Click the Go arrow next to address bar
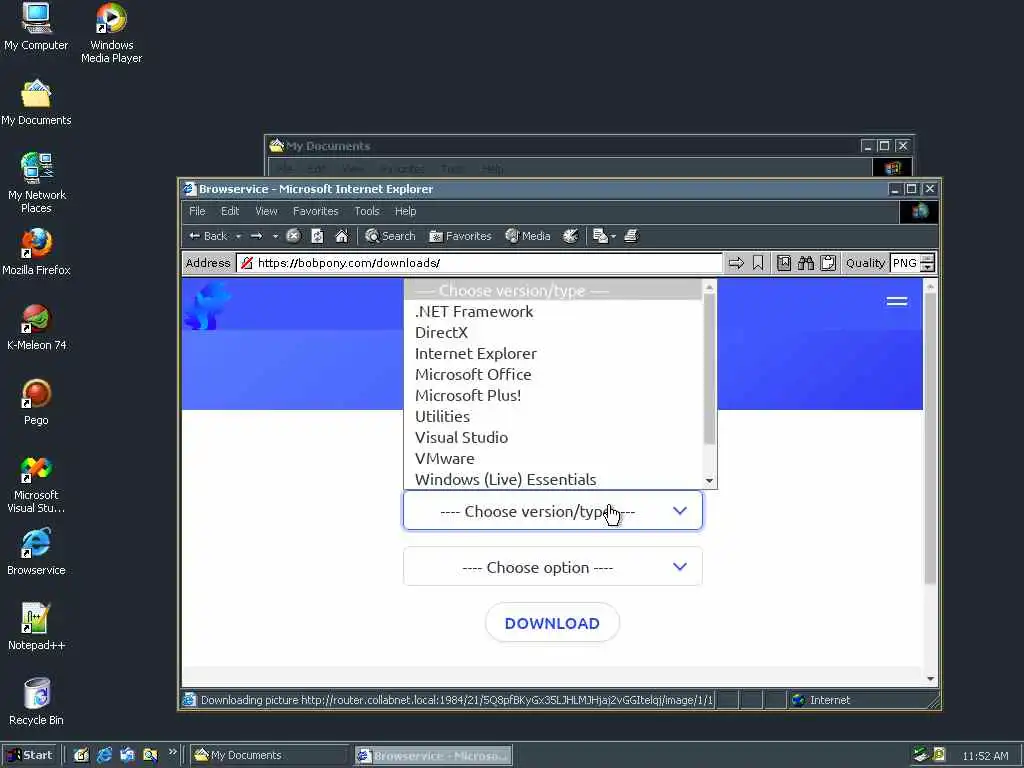This screenshot has width=1024, height=768. (x=736, y=263)
